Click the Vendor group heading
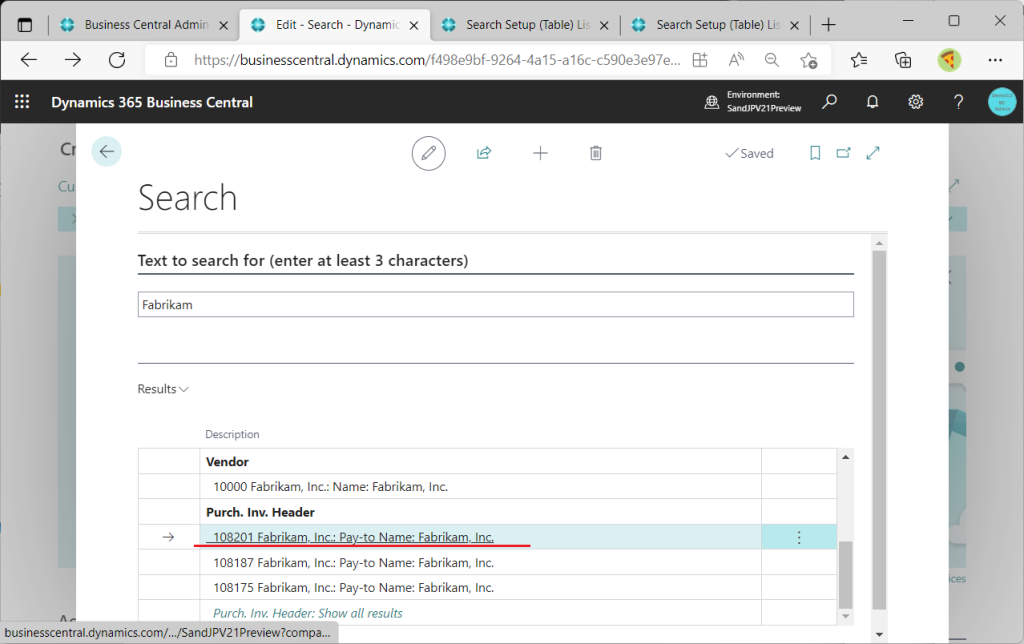1024x644 pixels. pyautogui.click(x=227, y=462)
